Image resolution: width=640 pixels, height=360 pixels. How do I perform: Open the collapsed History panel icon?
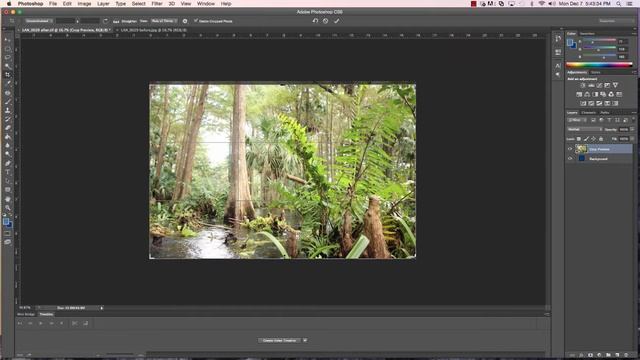(558, 38)
